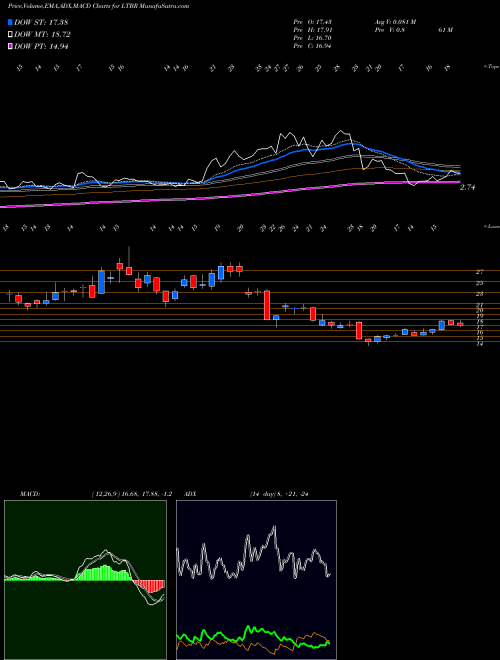Click the 'Avg V: 0.081 M' volume text
500x660 pixels.
[395, 22]
